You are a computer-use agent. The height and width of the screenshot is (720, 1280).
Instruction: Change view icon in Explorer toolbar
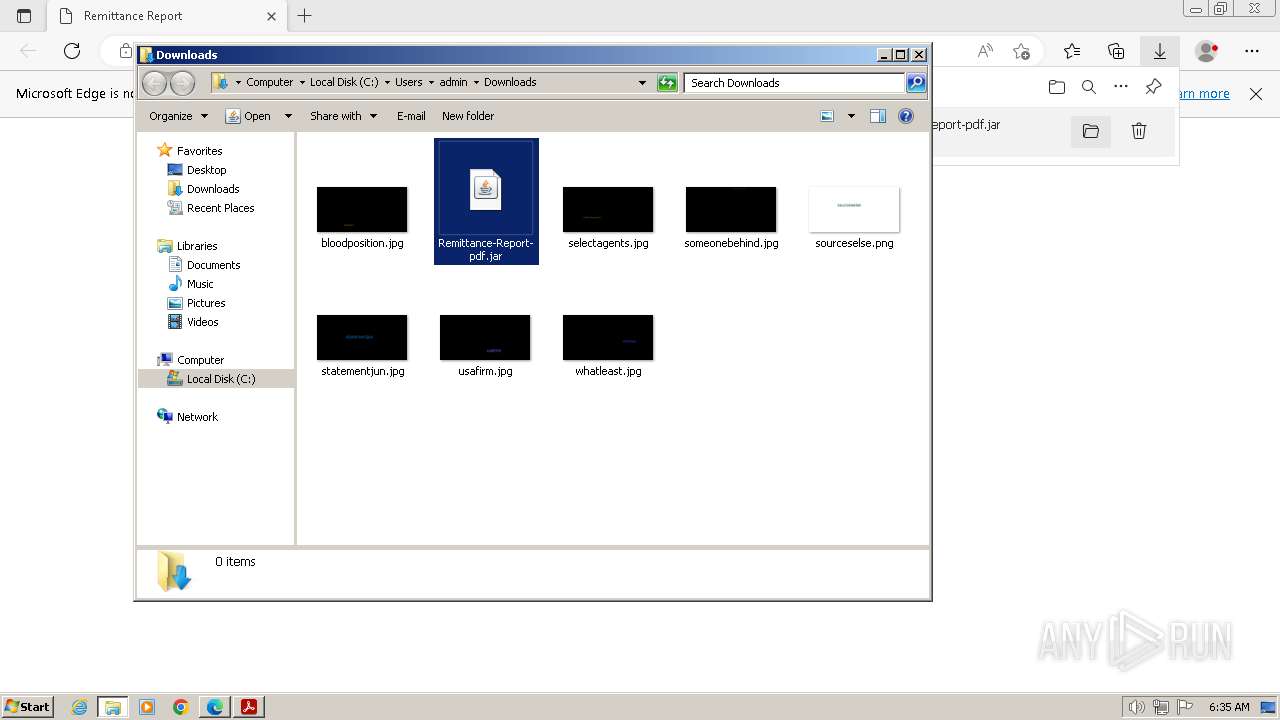[x=827, y=116]
